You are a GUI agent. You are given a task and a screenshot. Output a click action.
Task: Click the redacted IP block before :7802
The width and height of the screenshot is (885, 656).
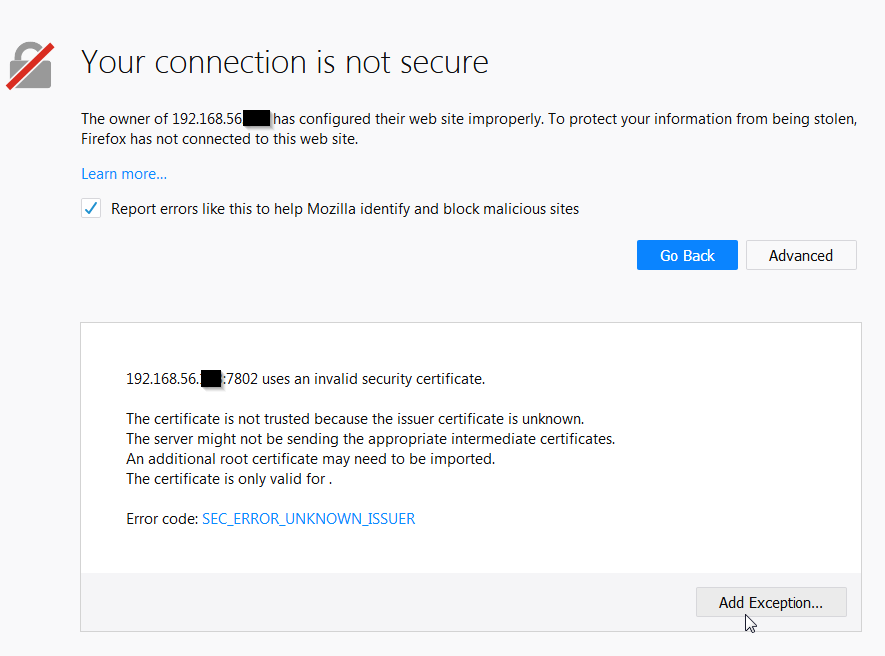(211, 379)
